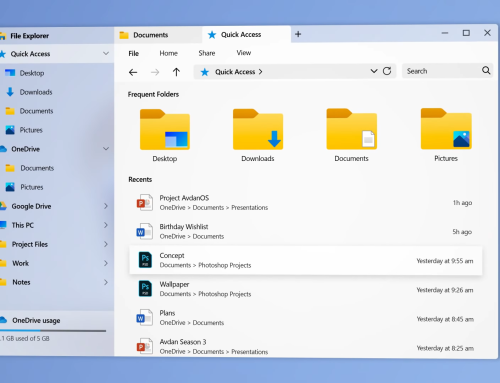Click Word icon of Birthday Wishlist
500x383 pixels.
click(x=145, y=231)
